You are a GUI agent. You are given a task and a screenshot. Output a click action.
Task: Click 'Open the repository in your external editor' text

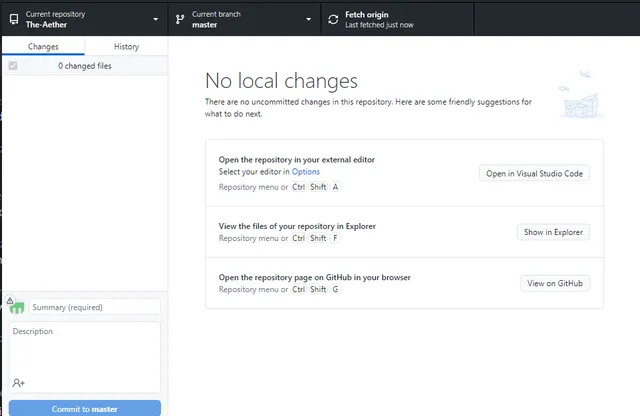(x=296, y=160)
